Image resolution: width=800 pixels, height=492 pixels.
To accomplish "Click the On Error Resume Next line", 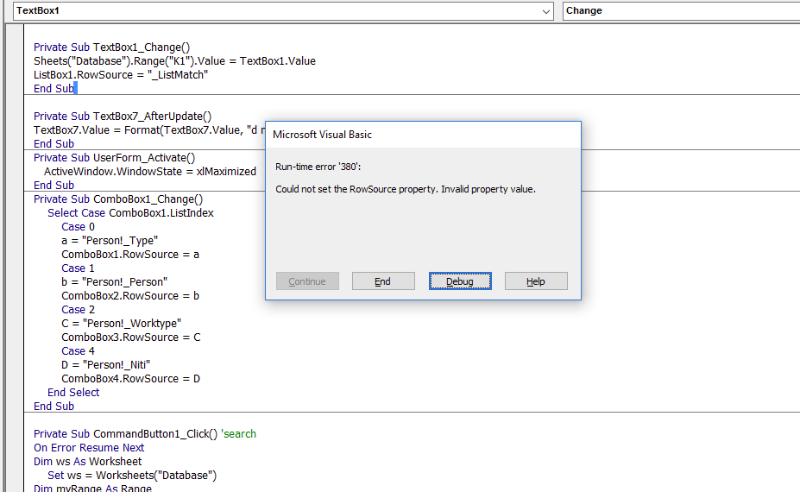I will [x=89, y=448].
